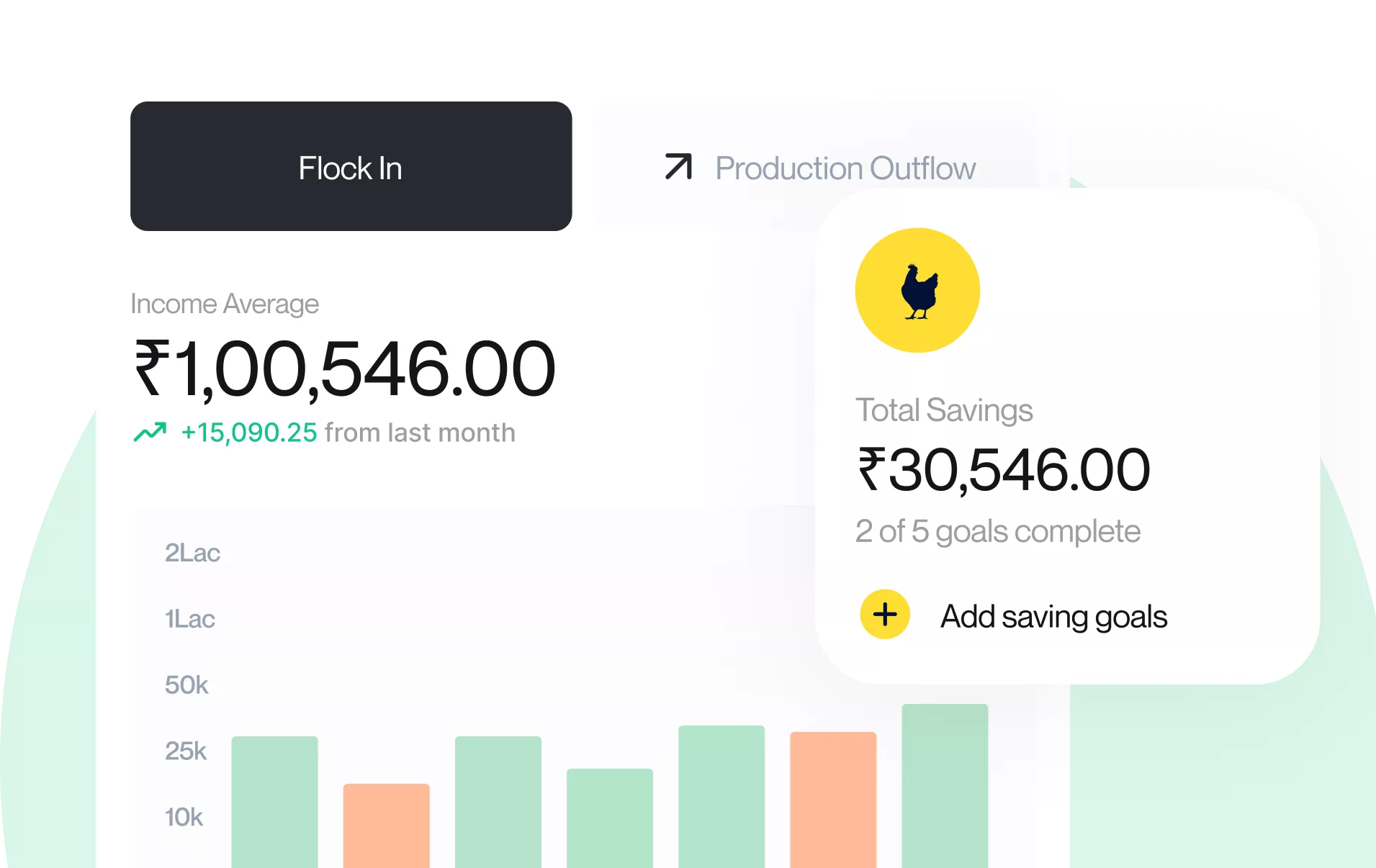
Task: Click the shortest green chart bar
Action: pyautogui.click(x=609, y=817)
